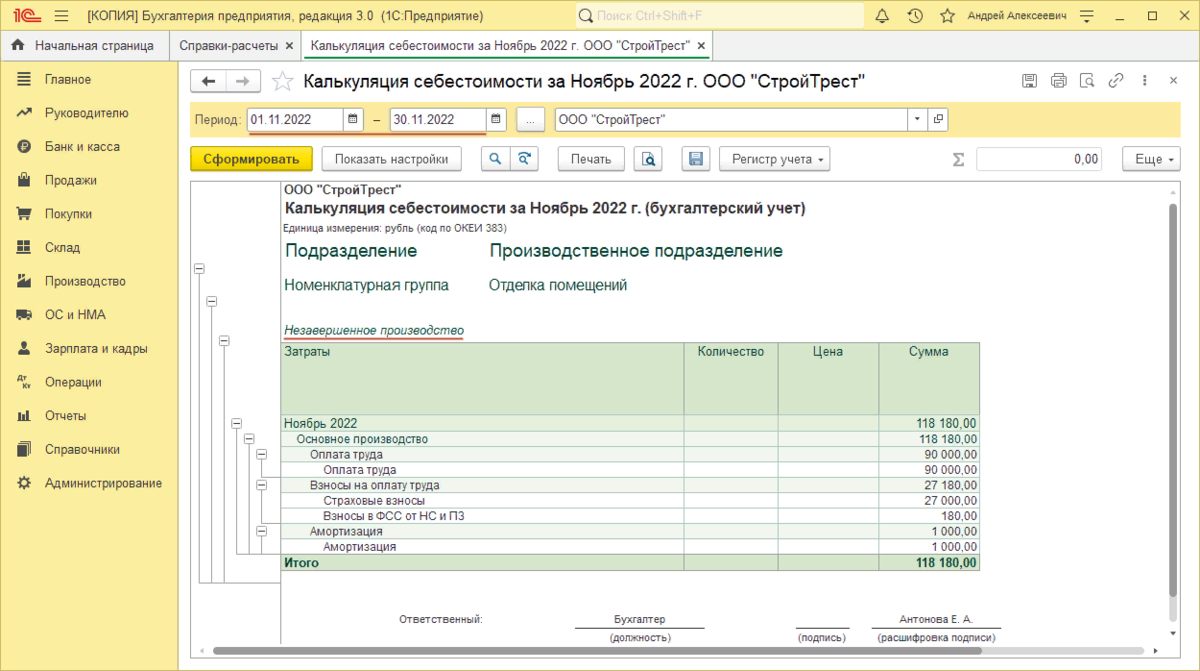Screen dimensions: 1200x671
Task: Click the notifications bell icon
Action: coord(882,16)
